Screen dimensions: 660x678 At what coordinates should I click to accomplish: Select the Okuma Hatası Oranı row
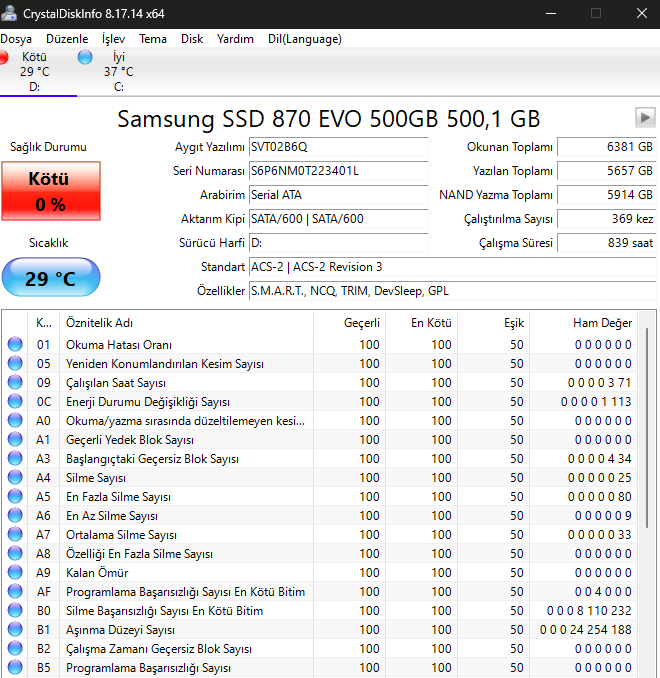click(x=320, y=345)
